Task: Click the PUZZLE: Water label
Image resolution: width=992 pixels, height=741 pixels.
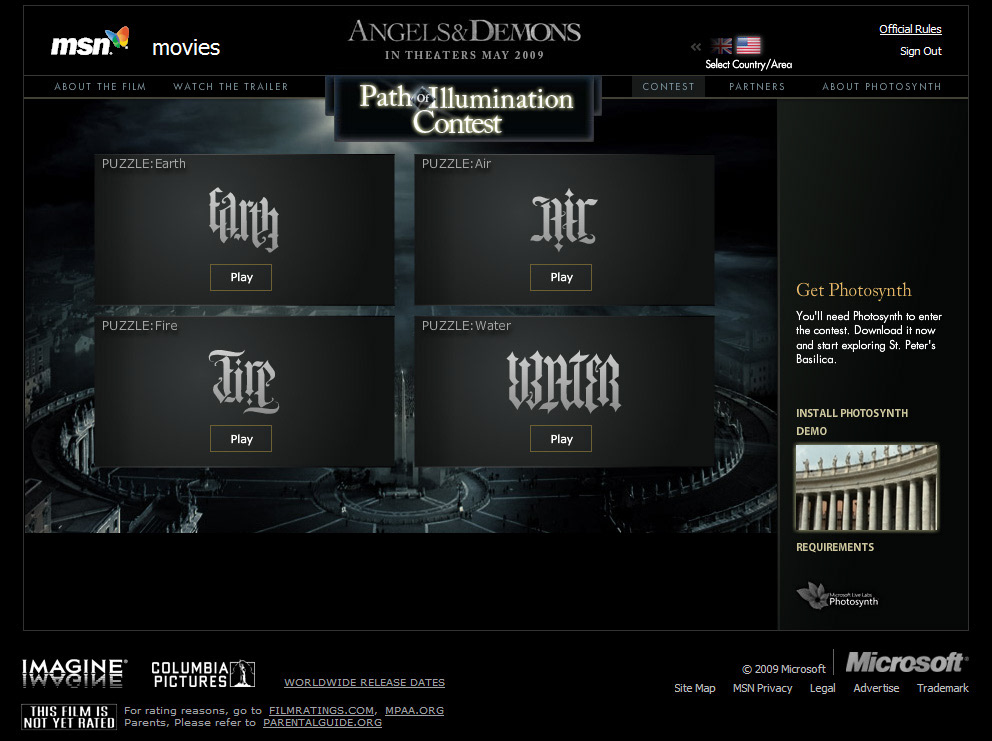Action: pyautogui.click(x=466, y=326)
